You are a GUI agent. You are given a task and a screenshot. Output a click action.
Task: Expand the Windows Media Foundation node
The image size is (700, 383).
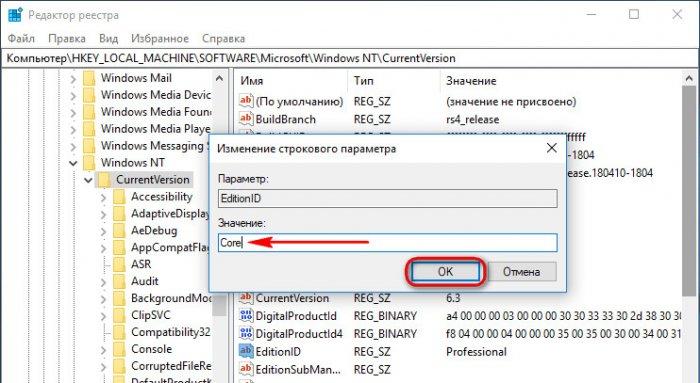point(73,113)
